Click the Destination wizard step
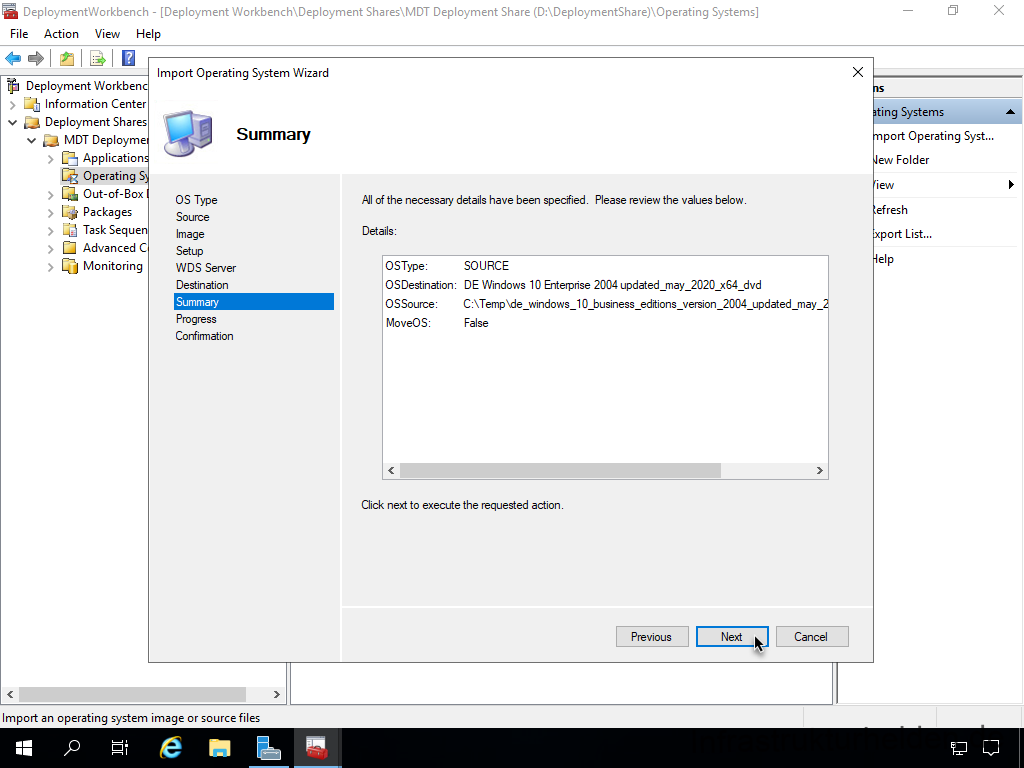The image size is (1024, 768). pos(202,285)
